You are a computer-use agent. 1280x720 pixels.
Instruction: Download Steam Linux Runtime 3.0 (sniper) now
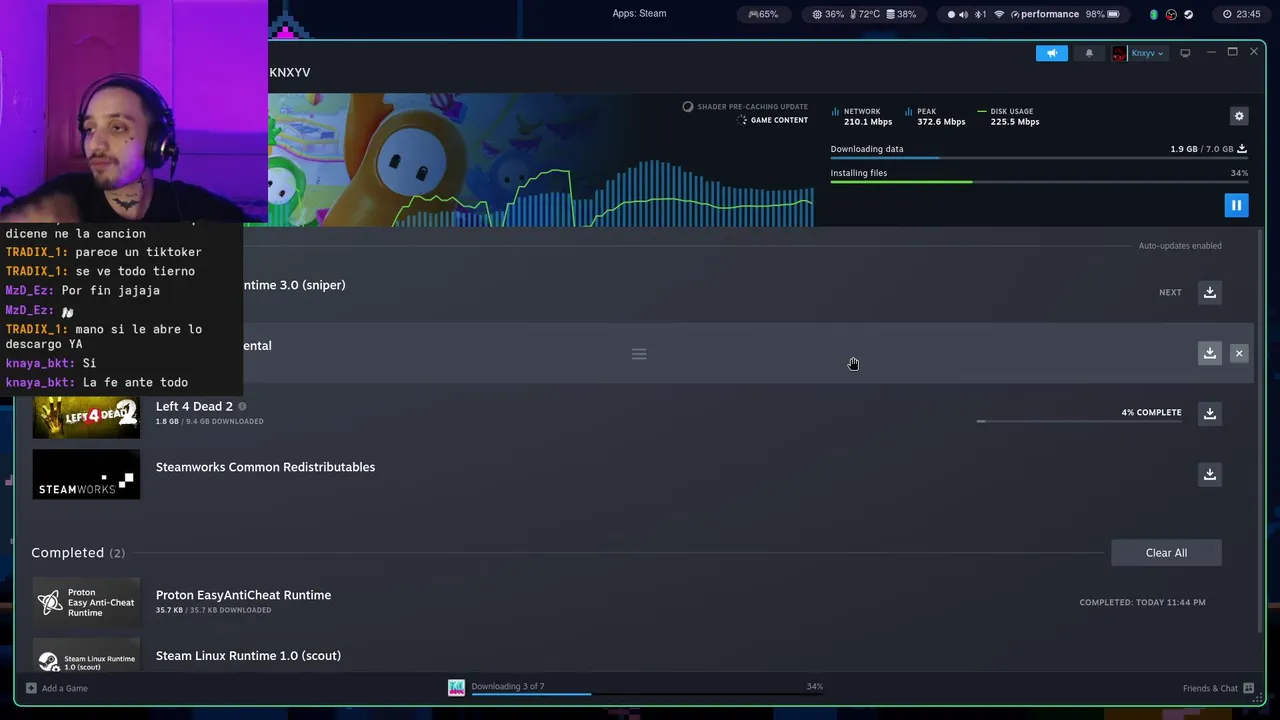[x=1210, y=292]
